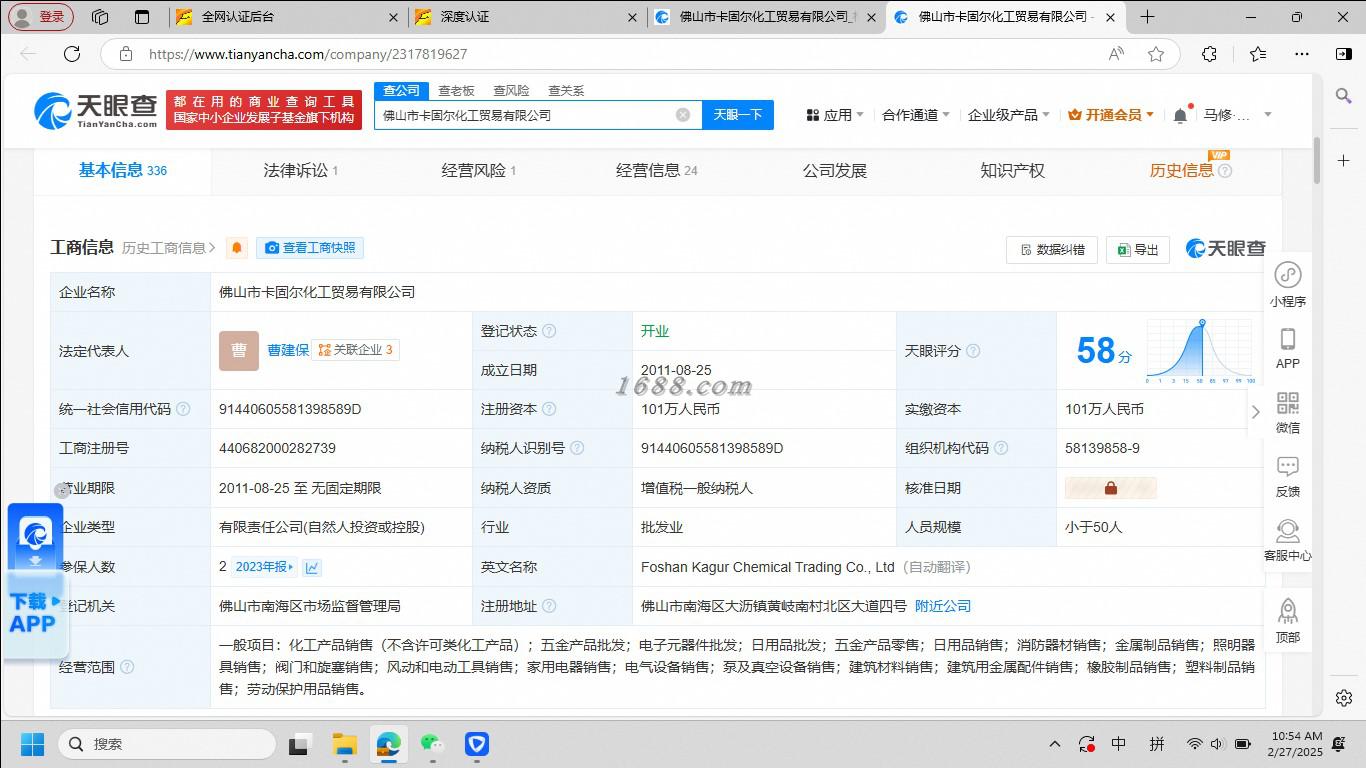1366x768 pixels.
Task: Switch to 公司发展 tab
Action: click(x=834, y=170)
